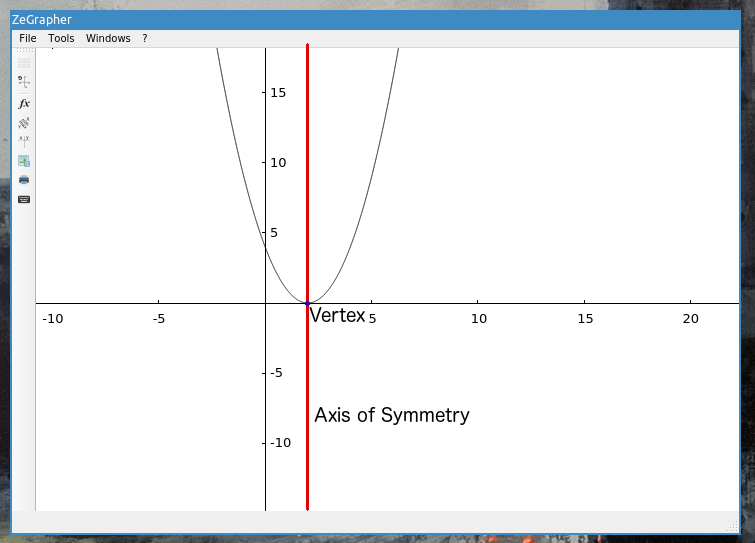Click the window resize grip corner

732,527
